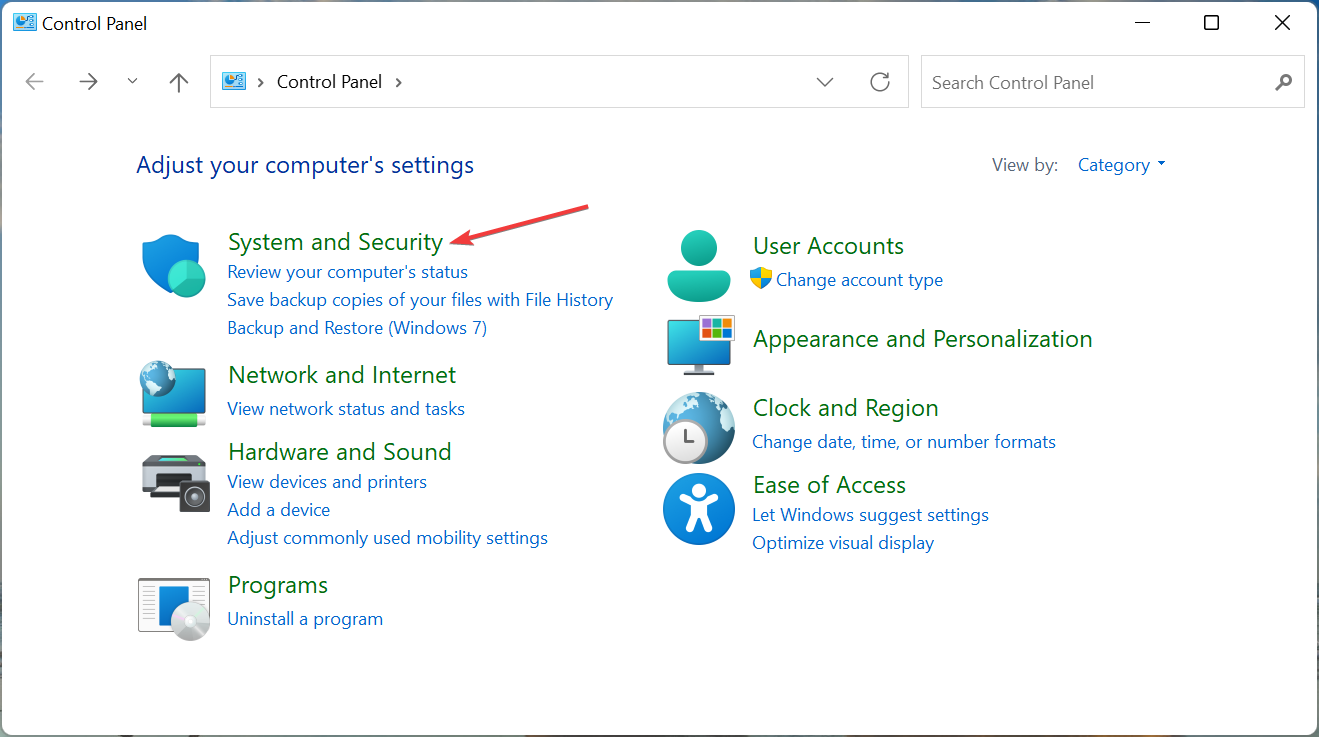Navigate forward with the forward arrow
Viewport: 1319px width, 737px height.
88,82
